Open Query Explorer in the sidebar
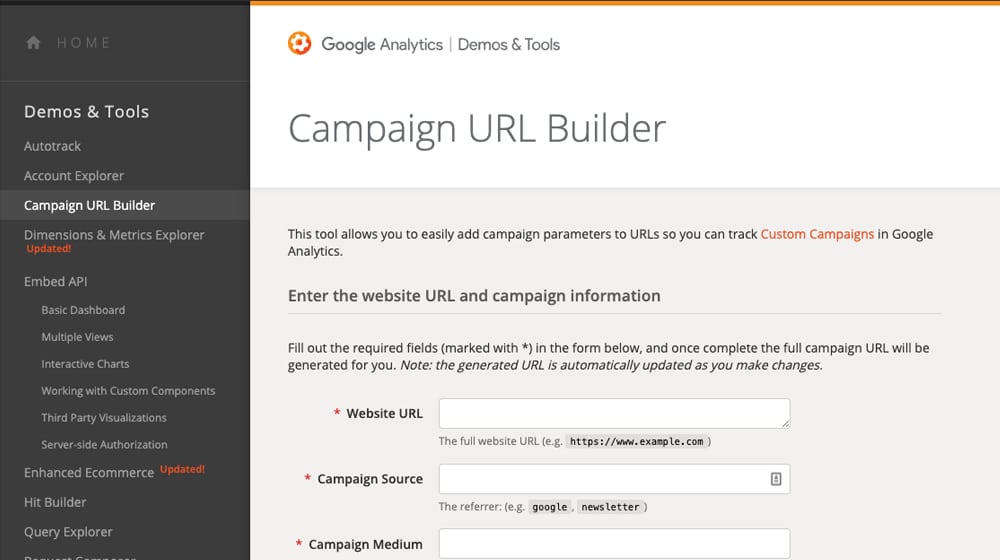The image size is (1000, 560). (68, 532)
